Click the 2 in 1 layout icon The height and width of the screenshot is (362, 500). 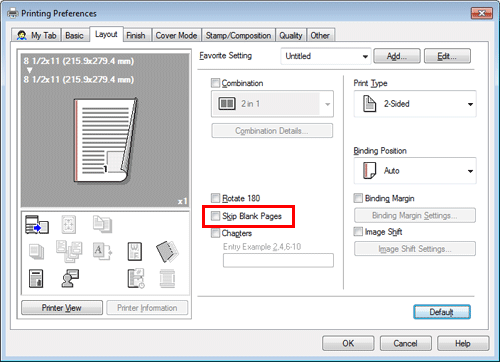(x=227, y=104)
